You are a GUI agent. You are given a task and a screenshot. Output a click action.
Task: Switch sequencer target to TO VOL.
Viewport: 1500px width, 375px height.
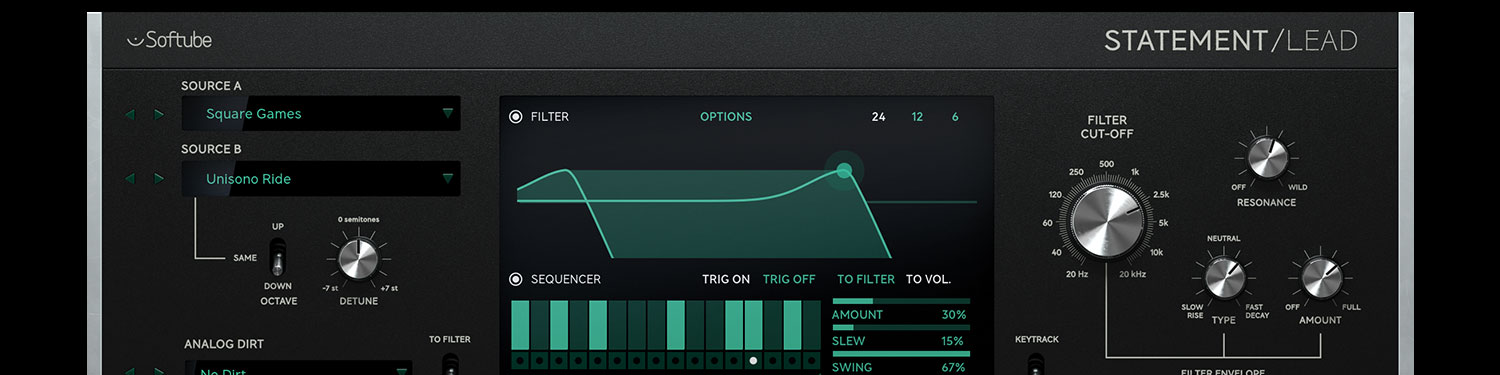pos(928,279)
